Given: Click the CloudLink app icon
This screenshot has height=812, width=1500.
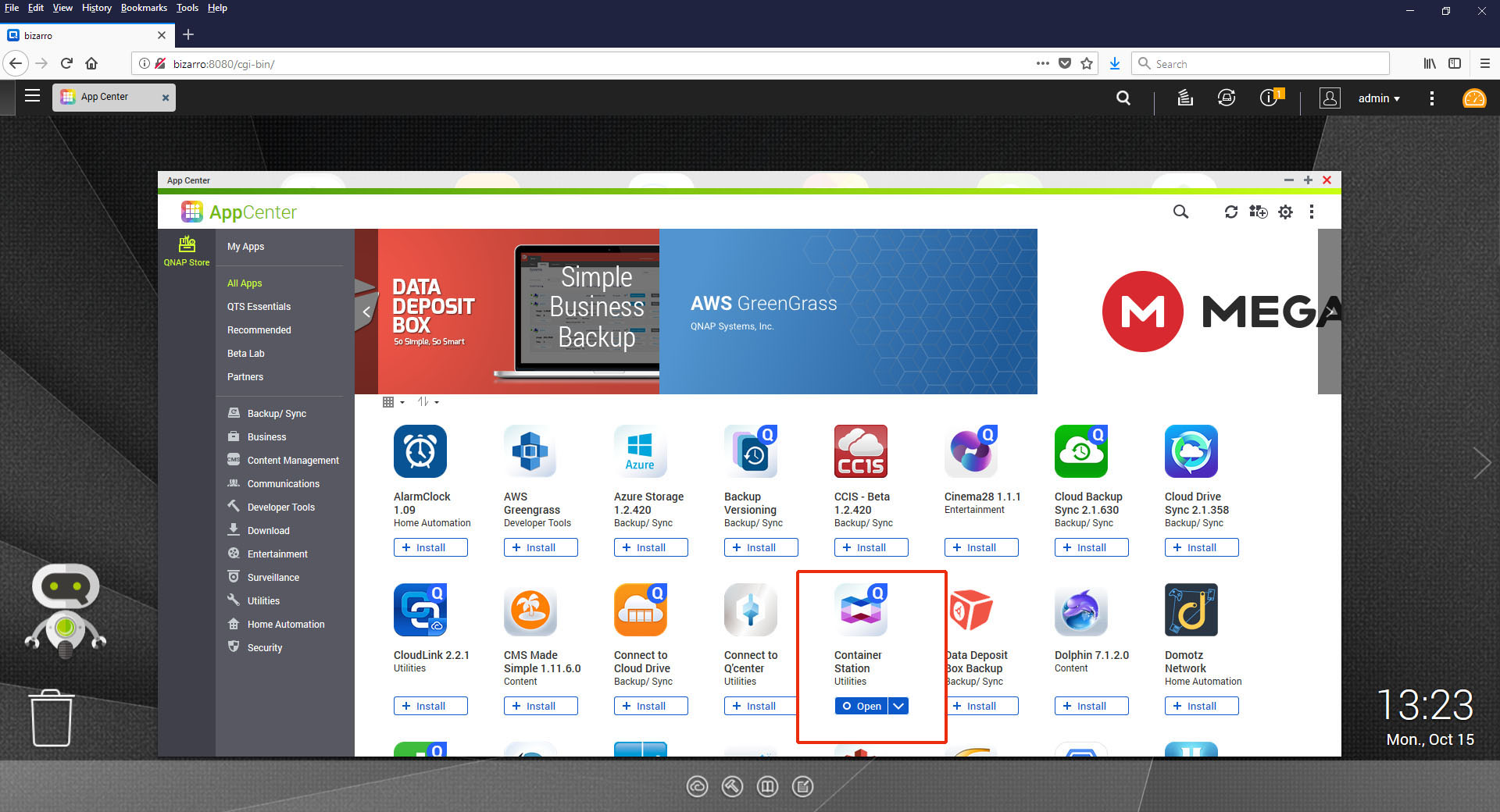Looking at the screenshot, I should pos(420,610).
